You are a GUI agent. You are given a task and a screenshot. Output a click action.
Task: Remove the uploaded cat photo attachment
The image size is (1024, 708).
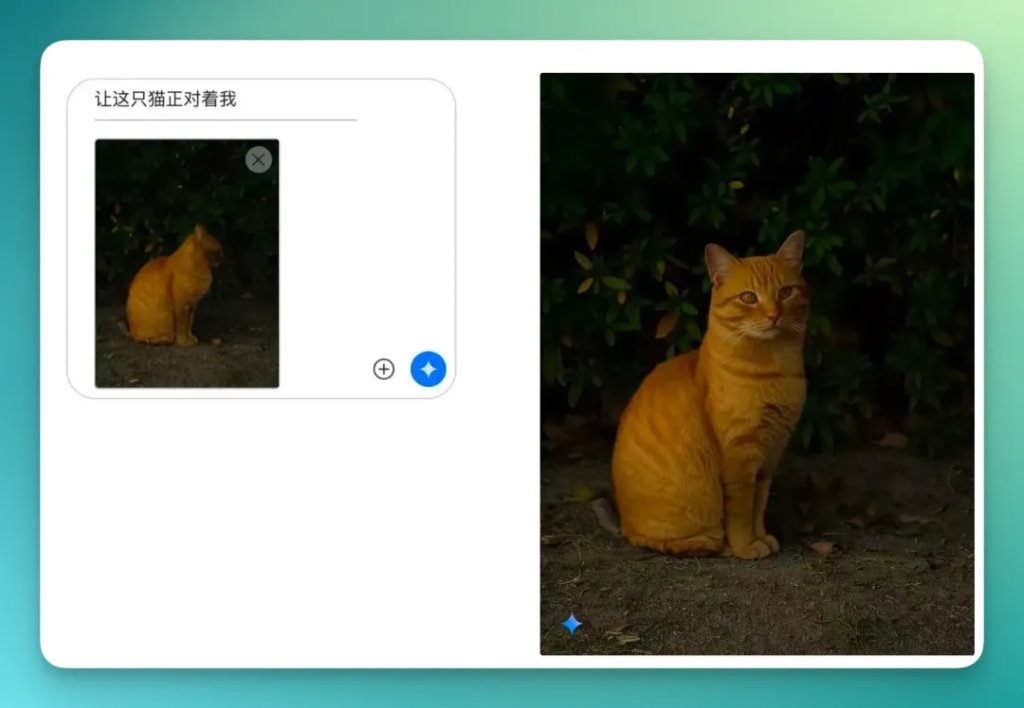coord(258,159)
